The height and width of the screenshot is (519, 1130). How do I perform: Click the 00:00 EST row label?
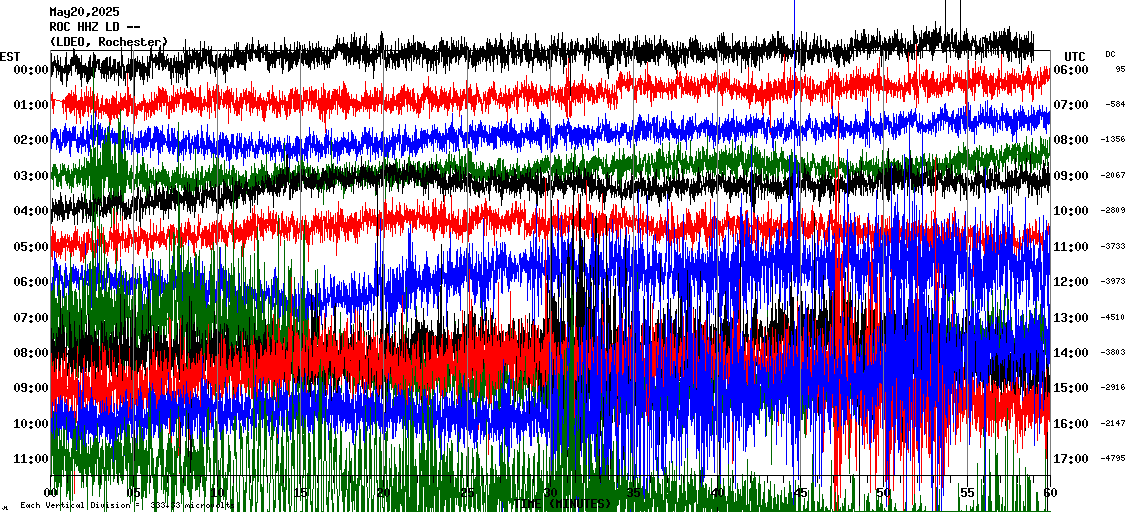click(32, 70)
